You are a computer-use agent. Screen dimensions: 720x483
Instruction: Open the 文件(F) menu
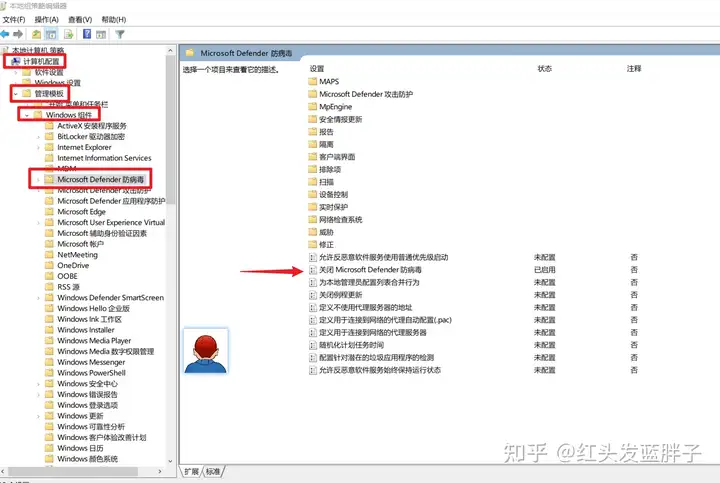point(14,19)
